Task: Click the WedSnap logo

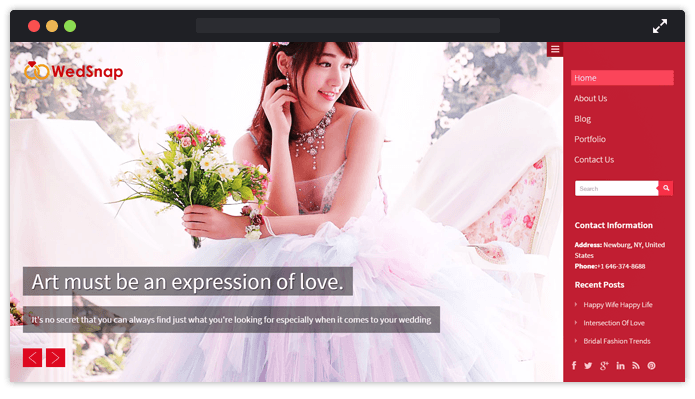Action: (x=74, y=71)
